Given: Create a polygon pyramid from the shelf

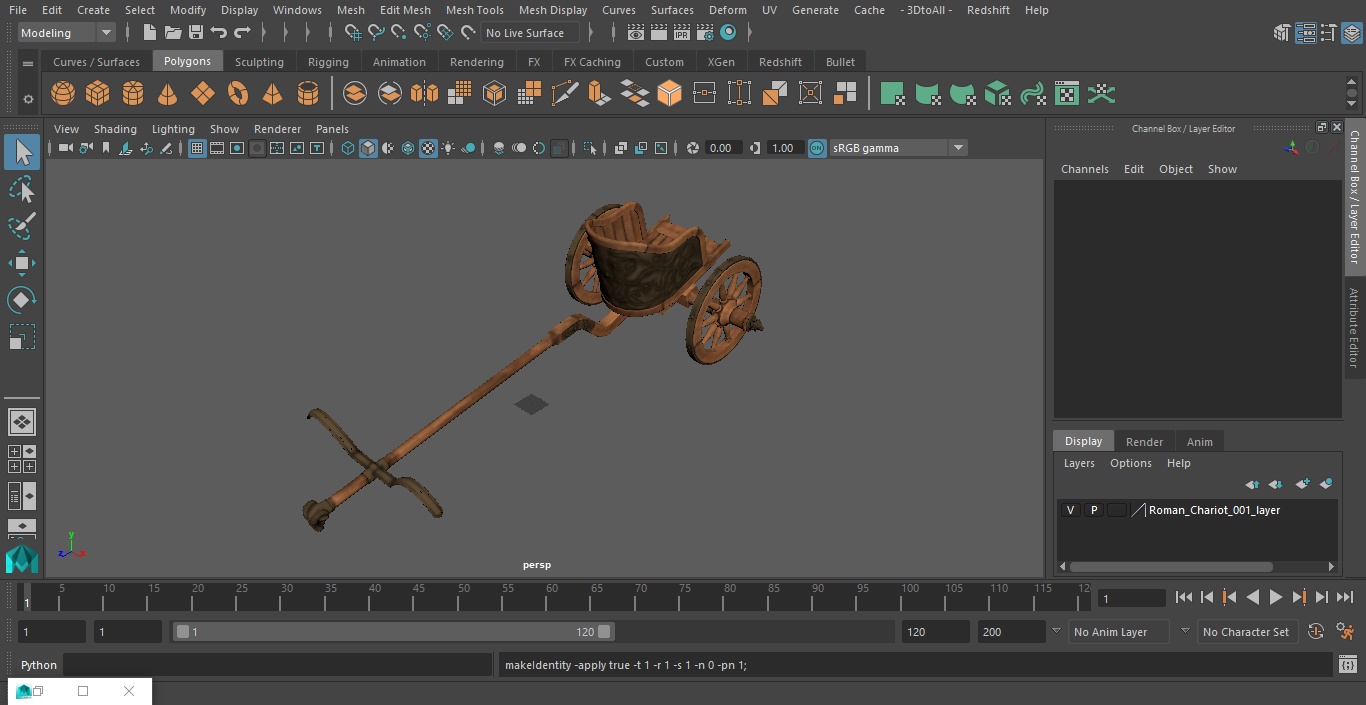Looking at the screenshot, I should [272, 94].
